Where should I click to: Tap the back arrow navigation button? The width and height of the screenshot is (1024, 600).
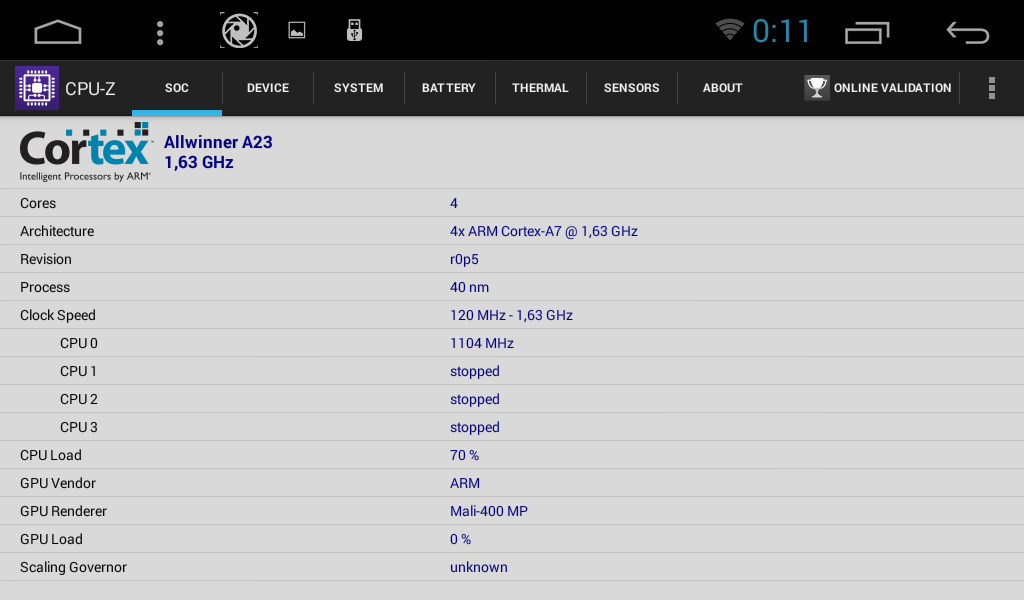[x=968, y=33]
